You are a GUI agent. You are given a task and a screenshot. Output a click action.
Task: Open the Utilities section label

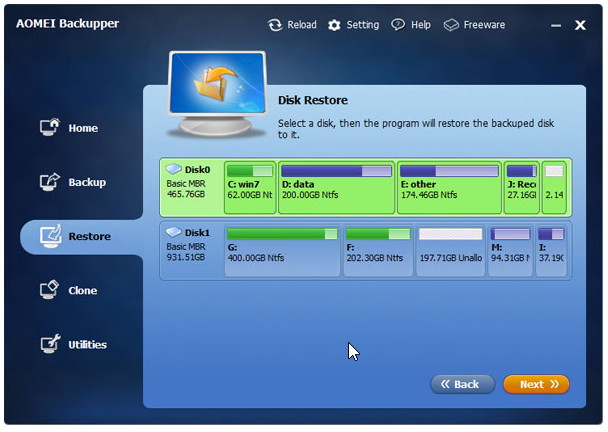[x=87, y=344]
